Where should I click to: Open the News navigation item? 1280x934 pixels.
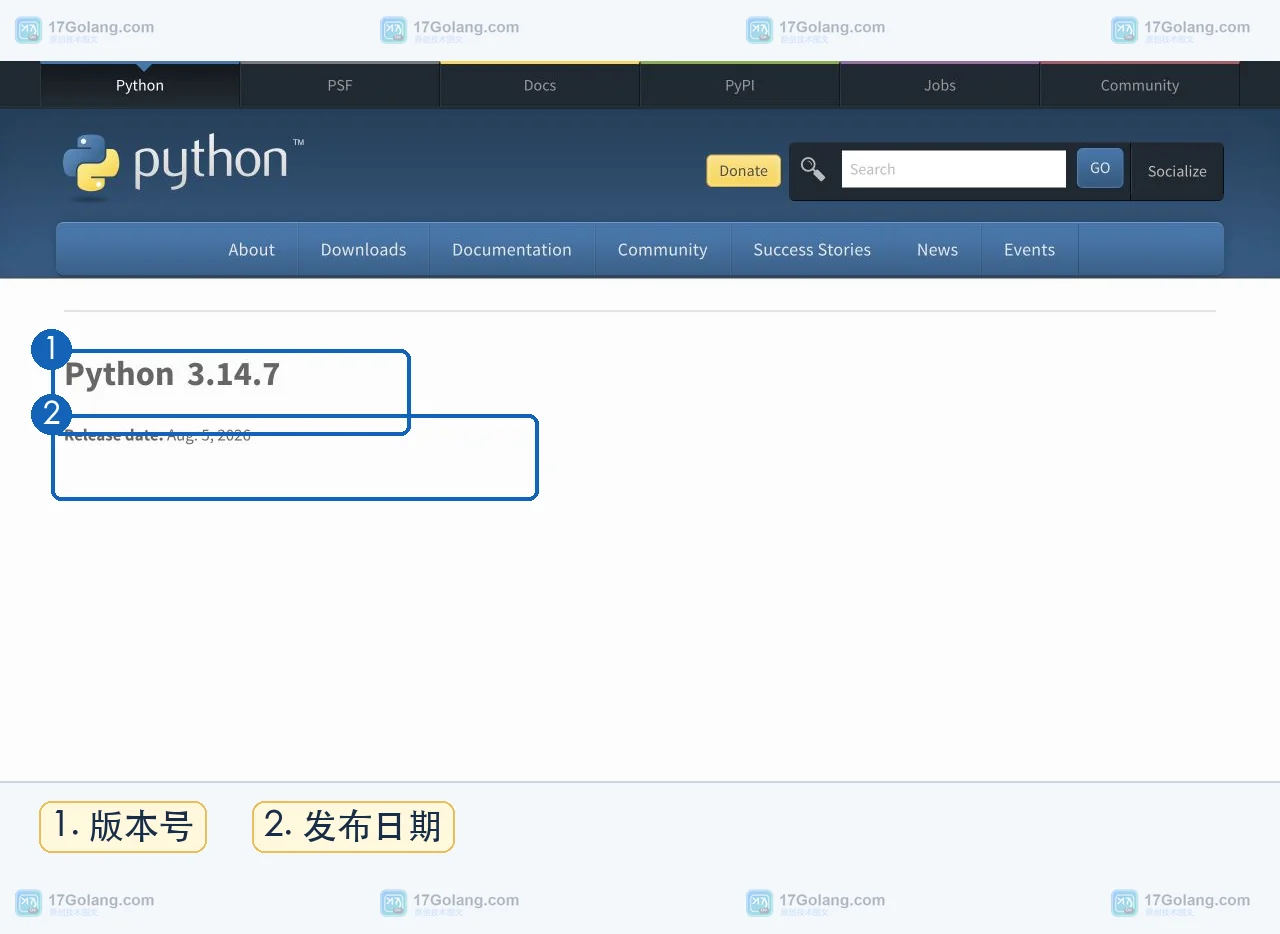point(937,250)
